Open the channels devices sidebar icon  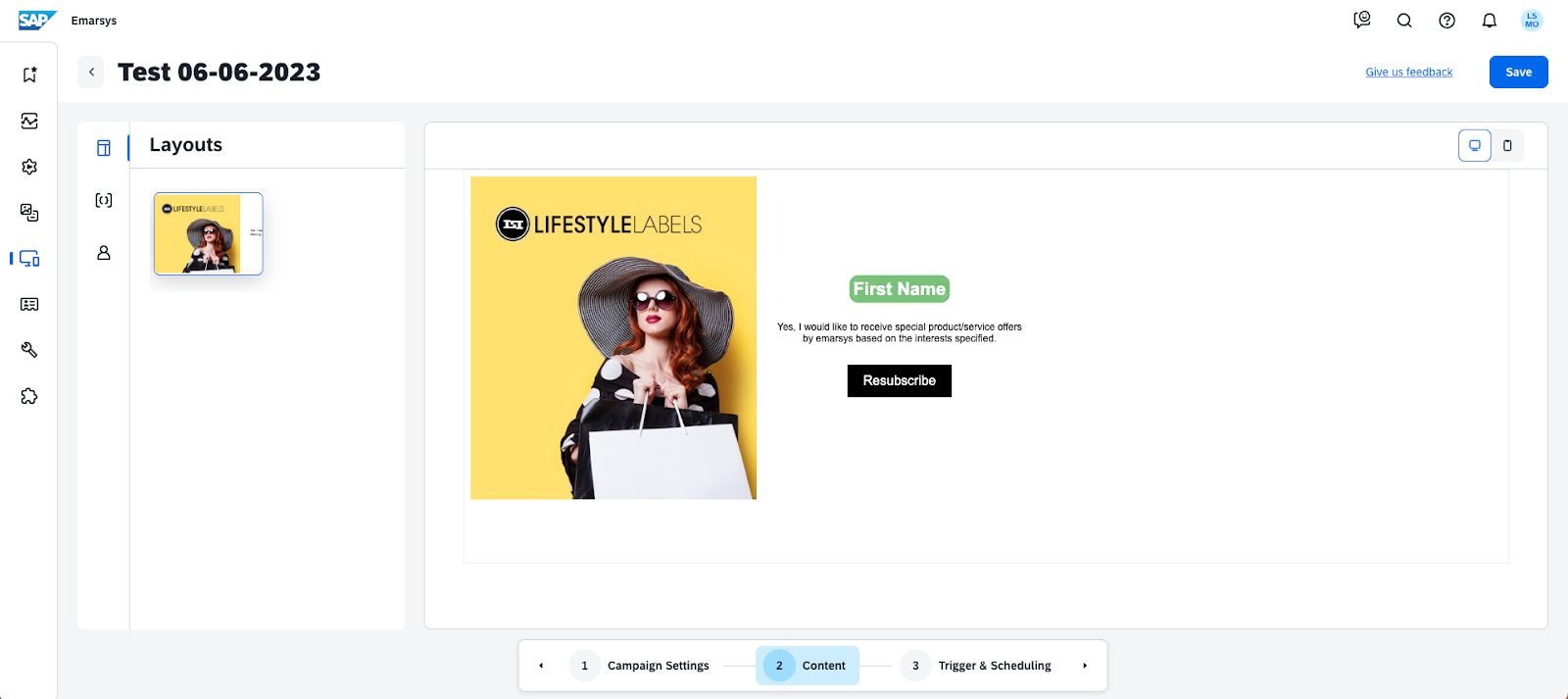point(29,259)
